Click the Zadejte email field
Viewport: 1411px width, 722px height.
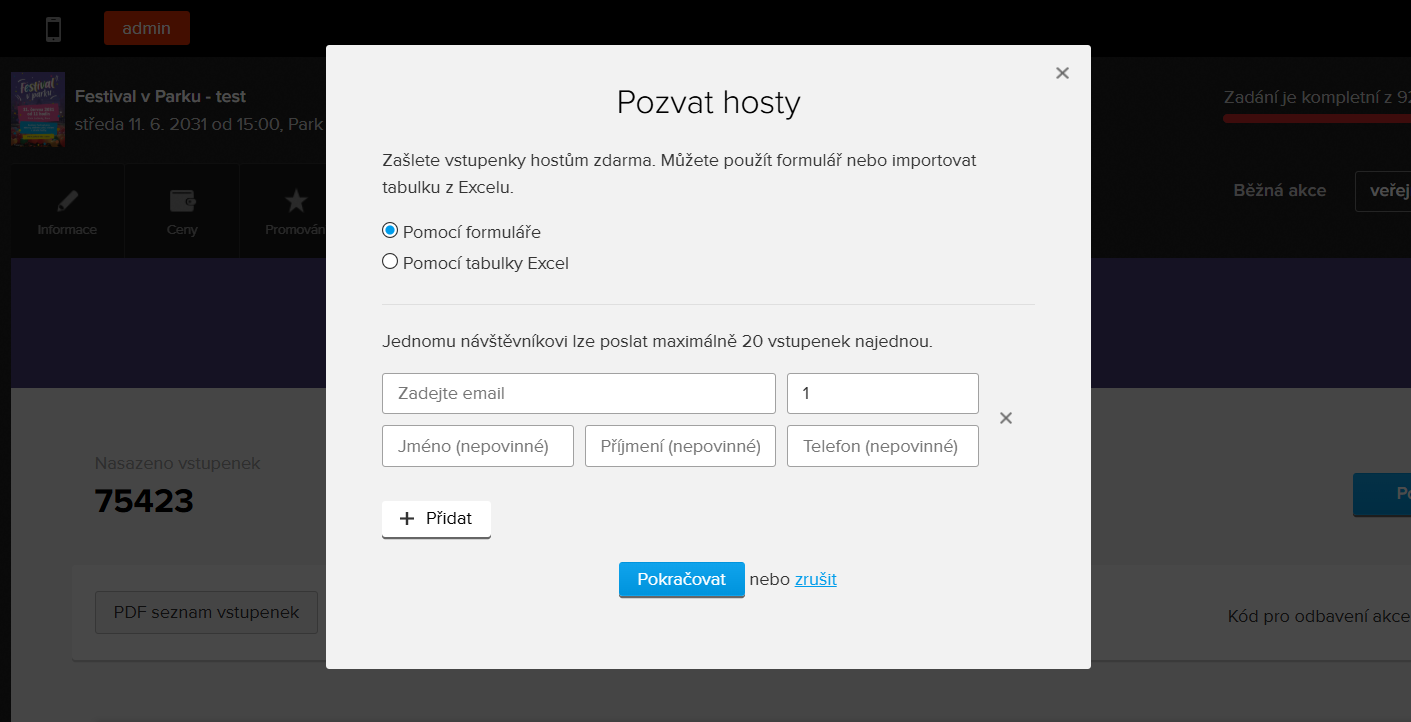point(578,393)
